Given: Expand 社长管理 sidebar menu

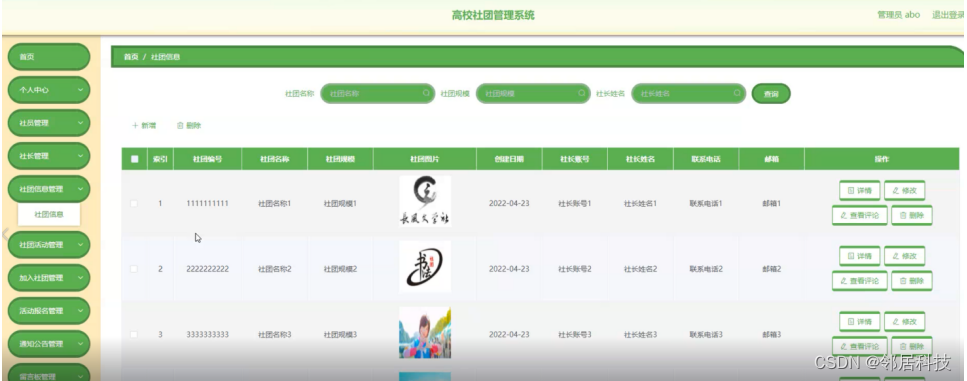Looking at the screenshot, I should click(49, 156).
